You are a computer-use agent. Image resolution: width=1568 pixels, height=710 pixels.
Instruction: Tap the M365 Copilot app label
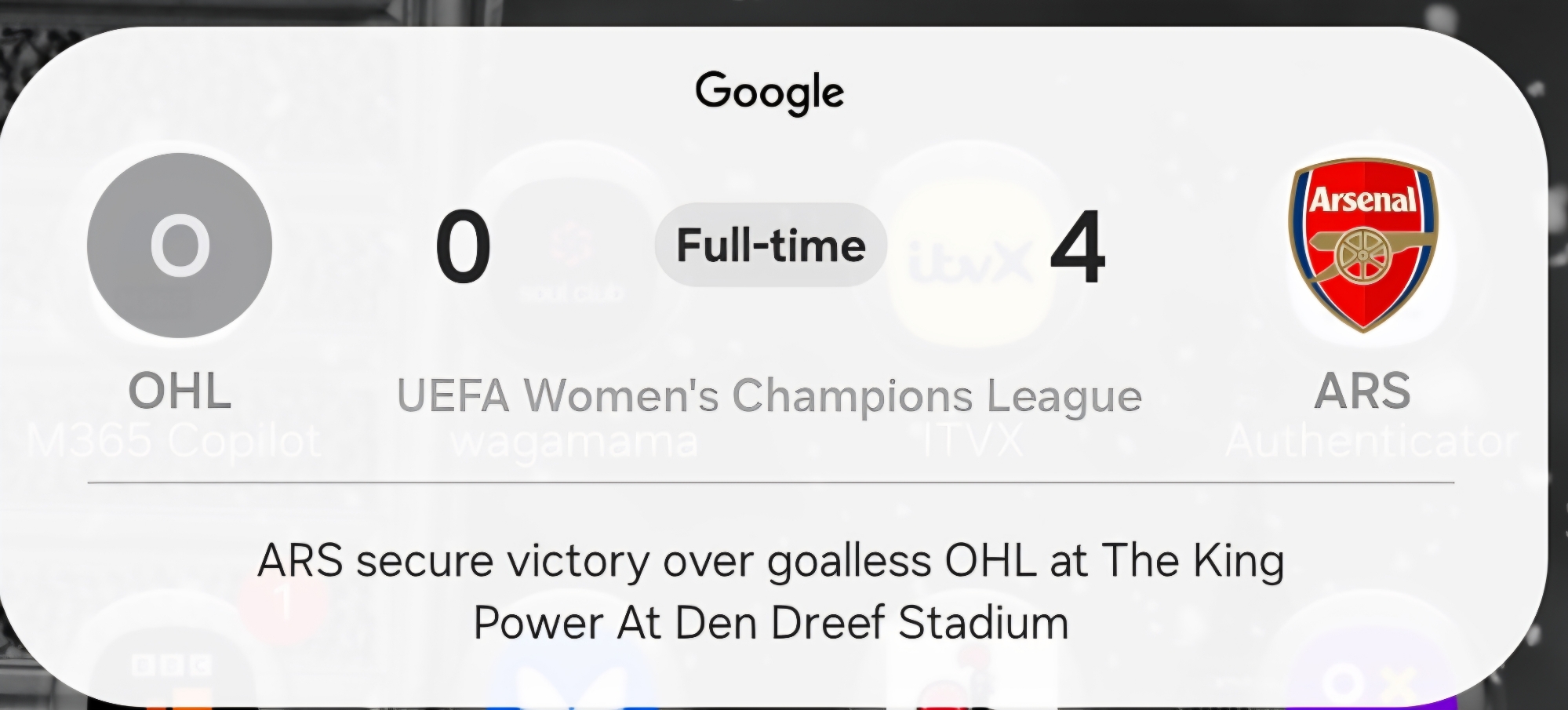click(x=174, y=441)
